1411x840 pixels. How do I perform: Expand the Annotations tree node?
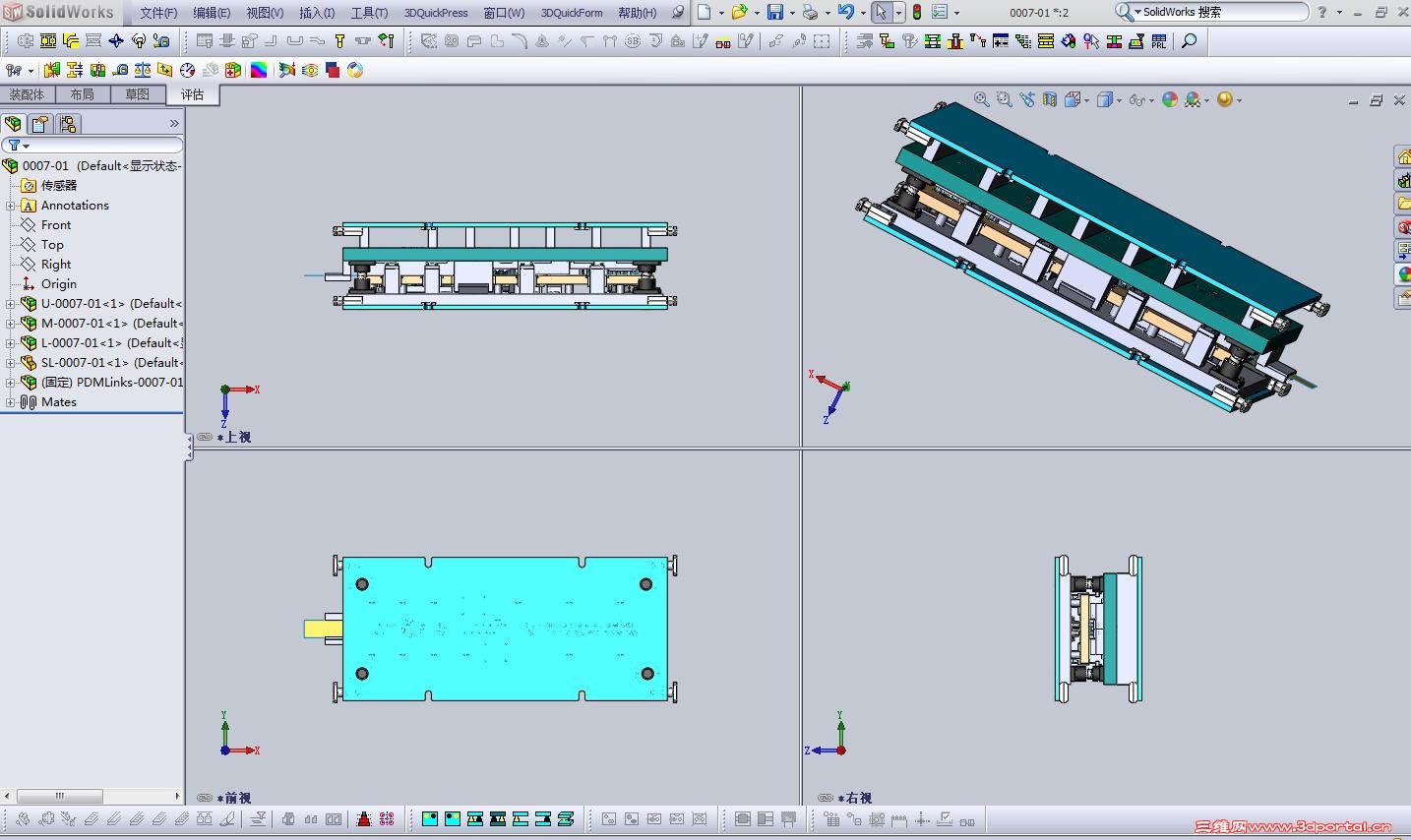[x=11, y=206]
